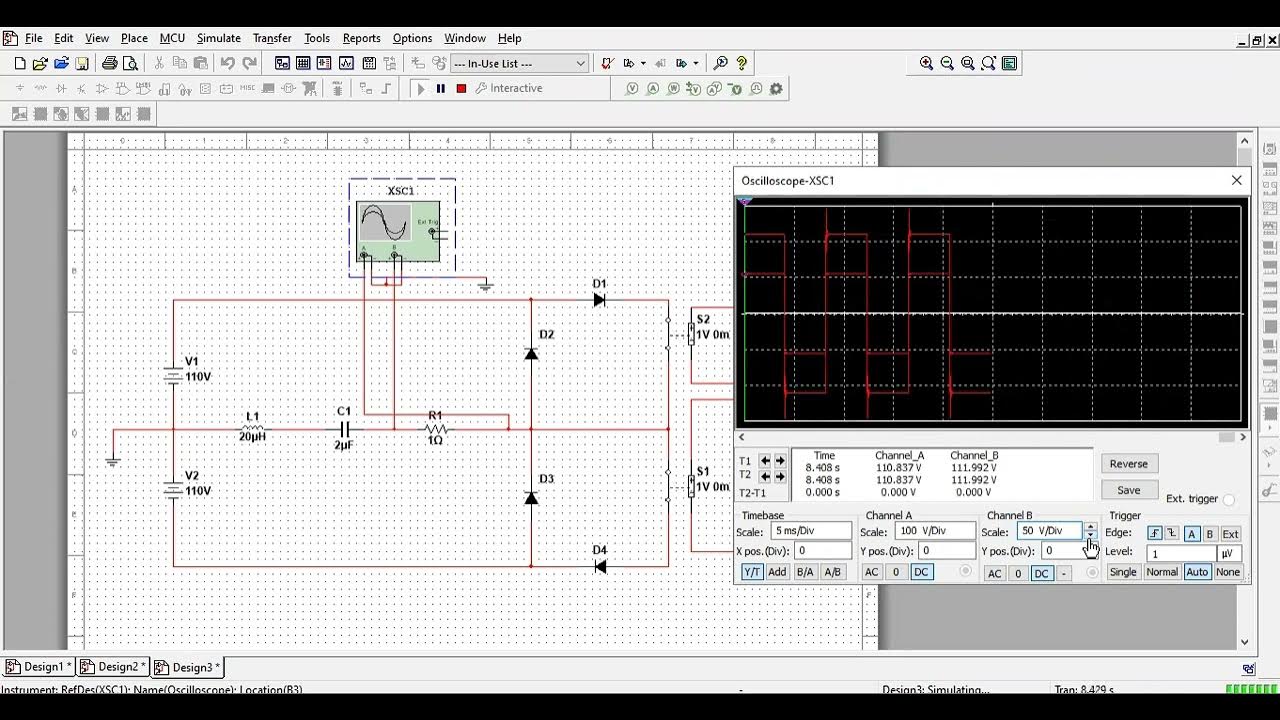Image resolution: width=1280 pixels, height=720 pixels.
Task: Move cursor T1 left
Action: click(x=765, y=461)
